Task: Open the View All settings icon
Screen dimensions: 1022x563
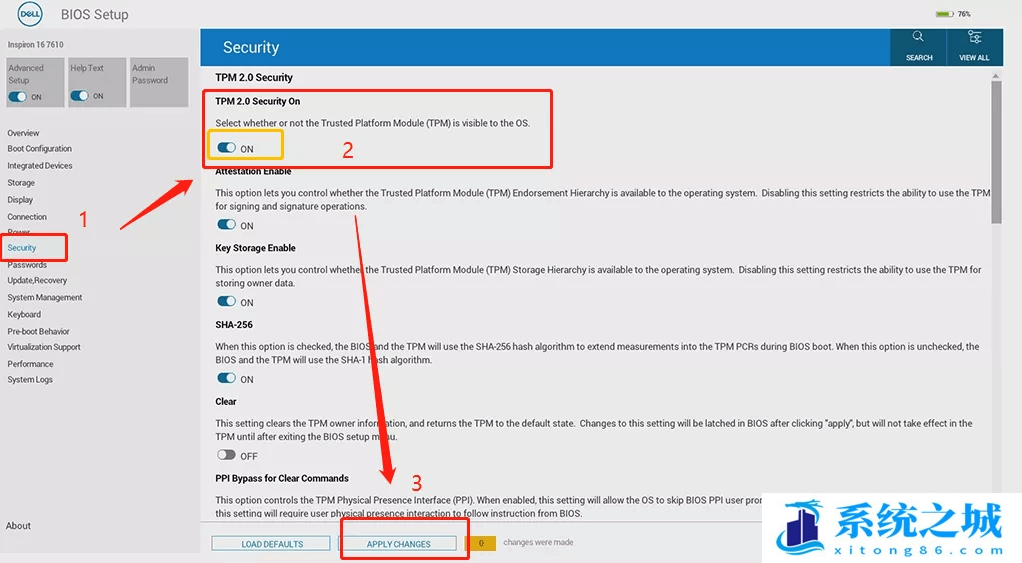Action: tap(974, 38)
